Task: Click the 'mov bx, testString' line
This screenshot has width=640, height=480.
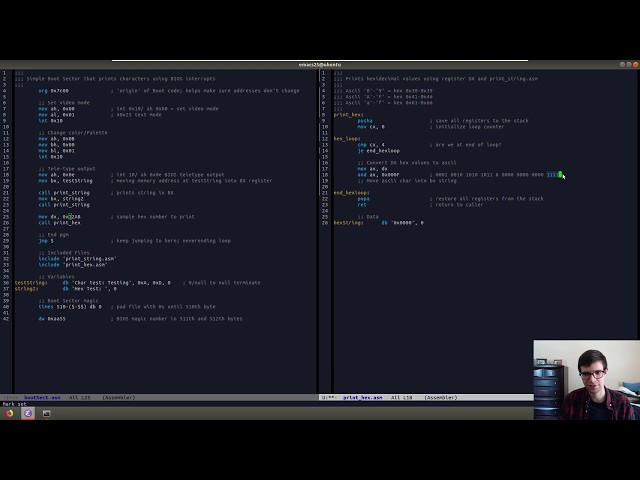Action: (x=65, y=180)
